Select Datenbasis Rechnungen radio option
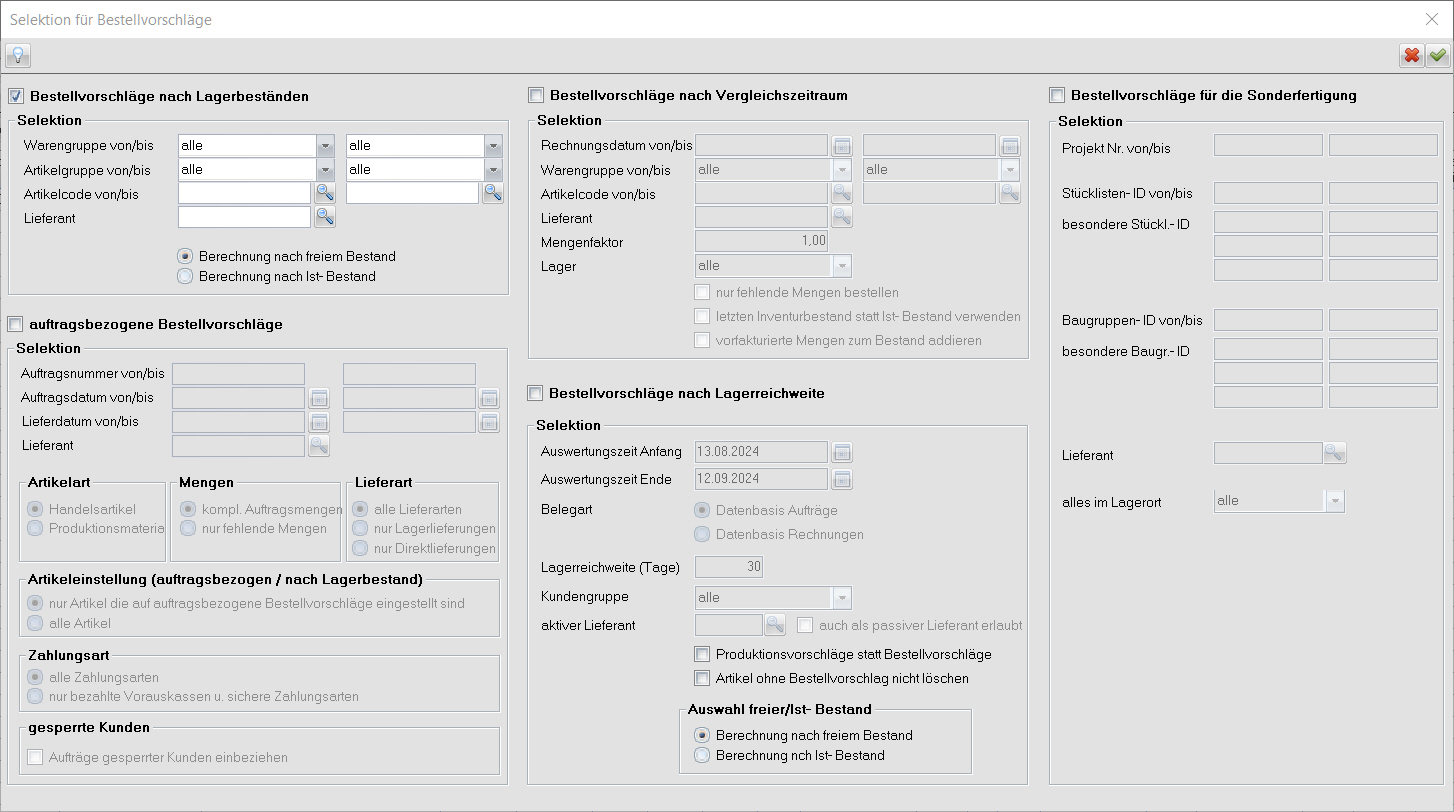 [702, 534]
